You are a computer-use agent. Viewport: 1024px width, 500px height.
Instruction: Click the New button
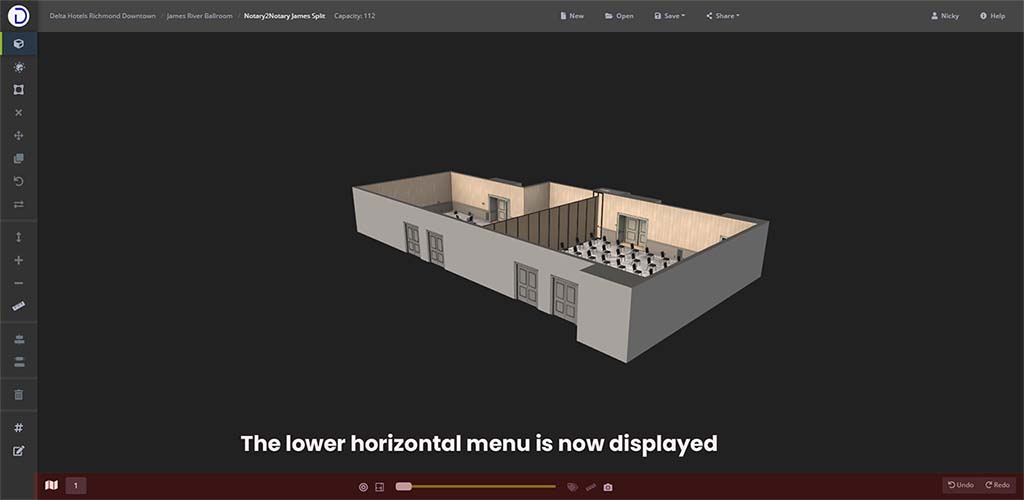pos(572,16)
